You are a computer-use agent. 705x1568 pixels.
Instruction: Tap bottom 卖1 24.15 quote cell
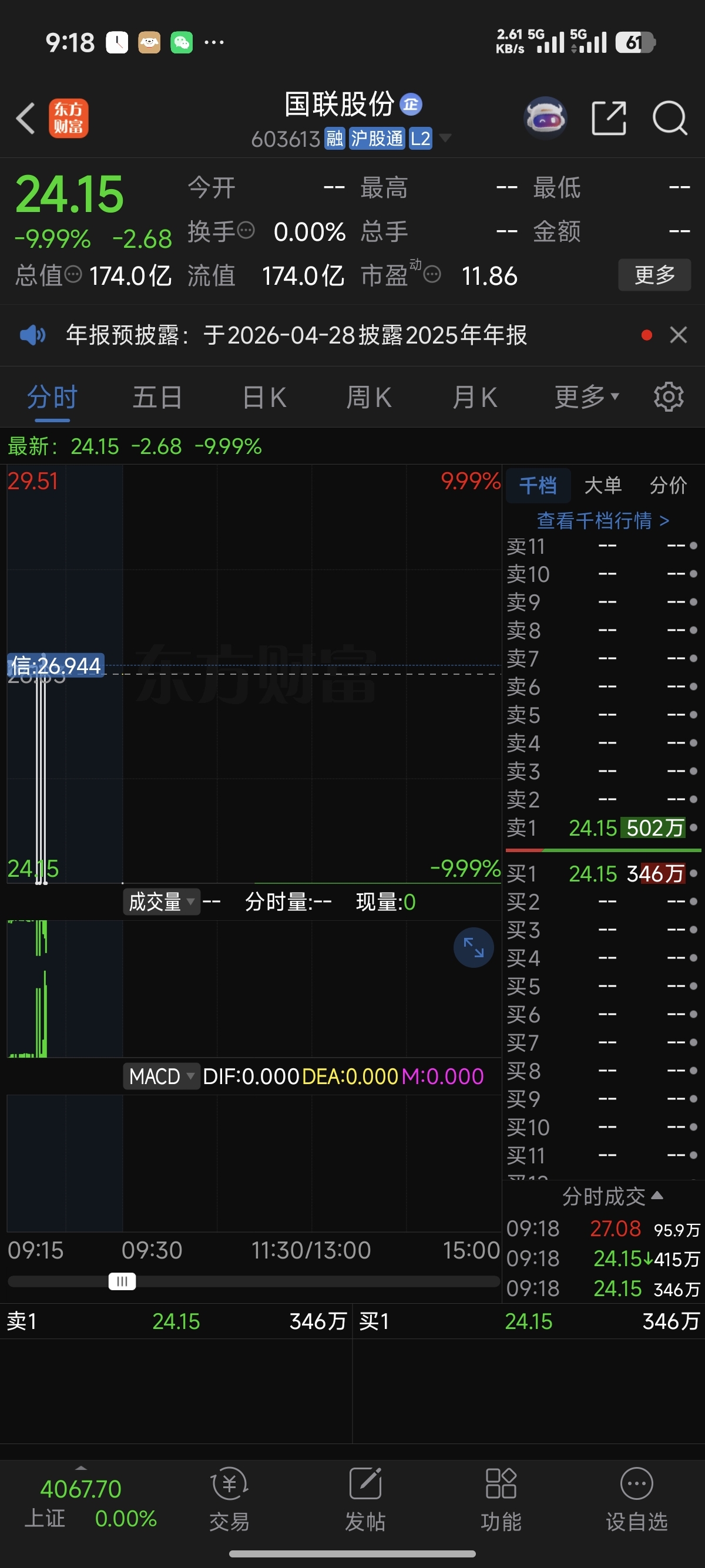click(x=176, y=1321)
